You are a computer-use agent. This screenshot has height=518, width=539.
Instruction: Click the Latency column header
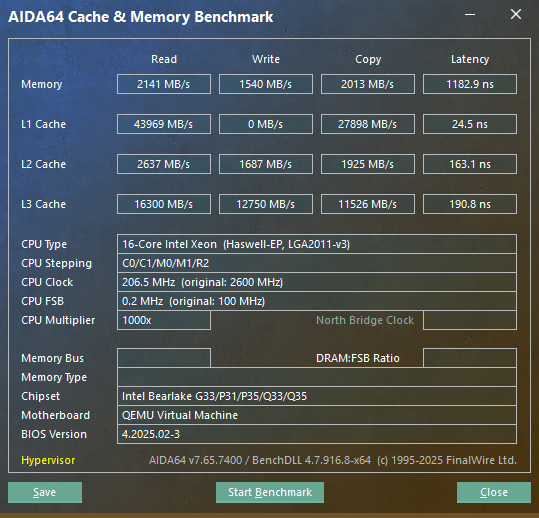click(470, 59)
